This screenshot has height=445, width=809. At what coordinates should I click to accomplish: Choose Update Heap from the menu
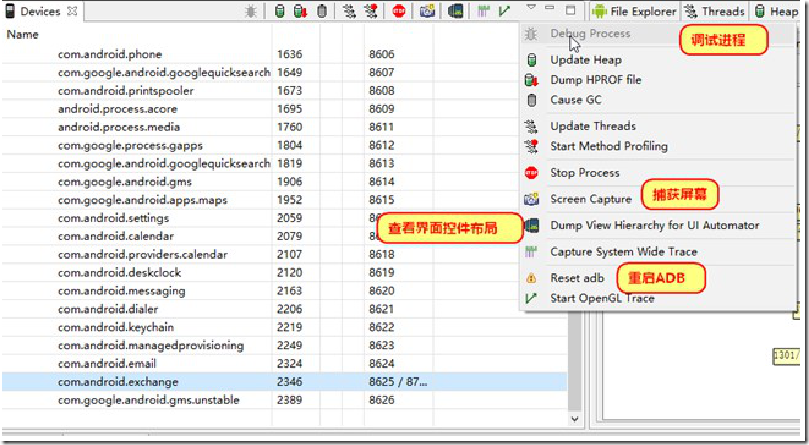tap(586, 60)
